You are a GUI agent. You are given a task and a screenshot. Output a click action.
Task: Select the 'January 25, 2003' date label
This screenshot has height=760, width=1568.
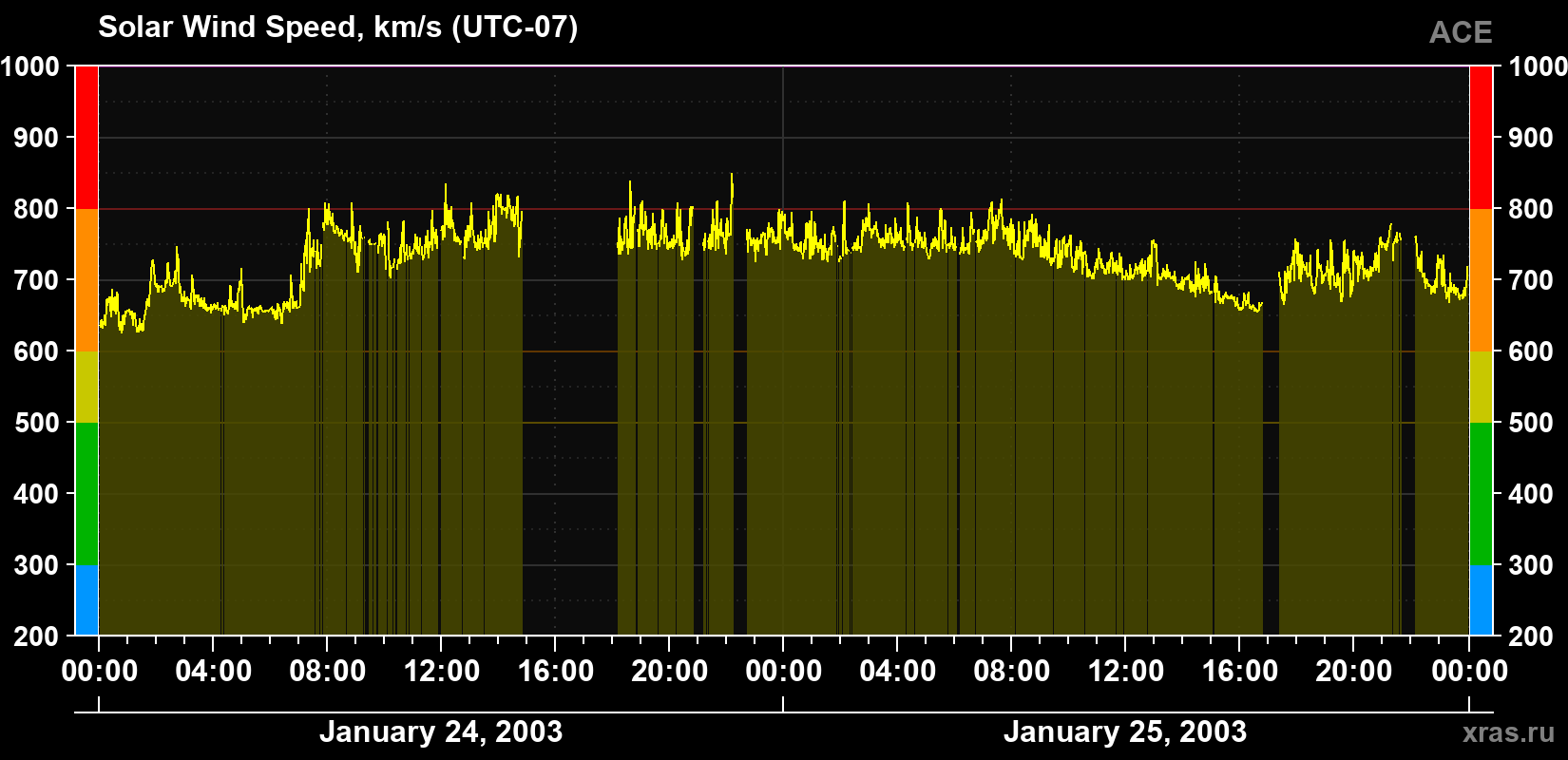click(x=1125, y=732)
